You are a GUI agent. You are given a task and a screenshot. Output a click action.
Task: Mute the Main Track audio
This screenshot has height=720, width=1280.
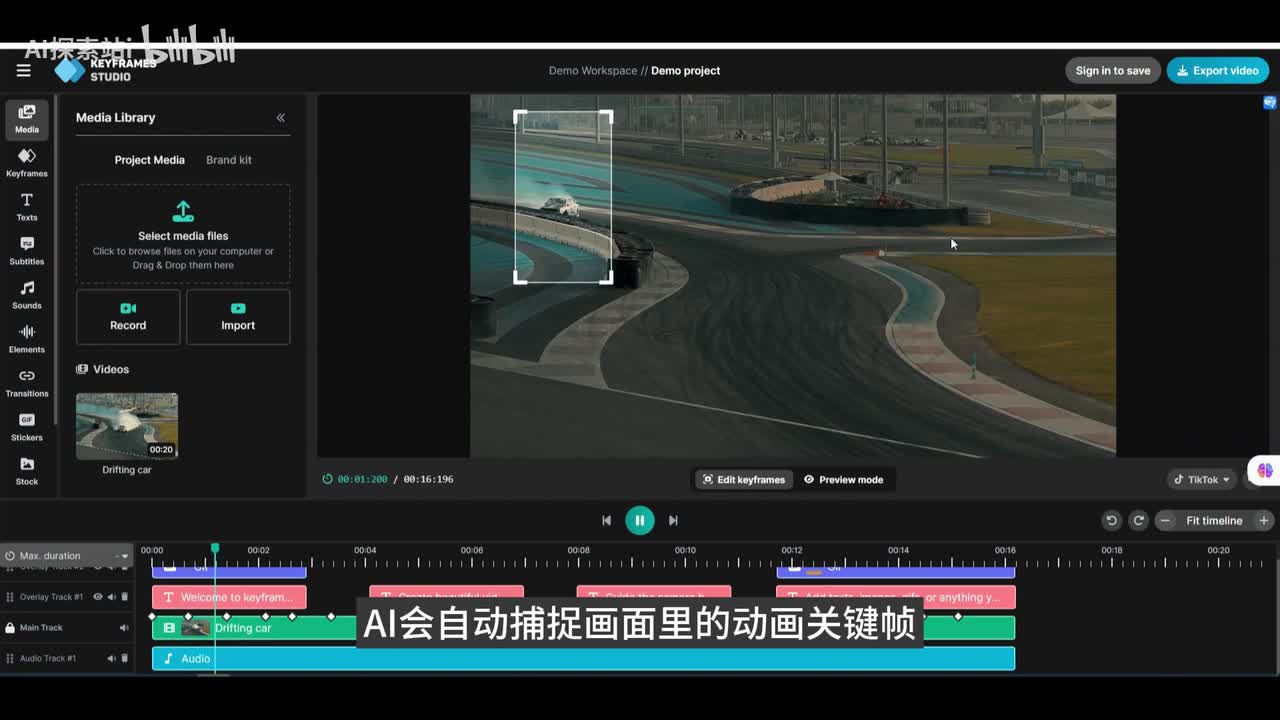click(124, 628)
